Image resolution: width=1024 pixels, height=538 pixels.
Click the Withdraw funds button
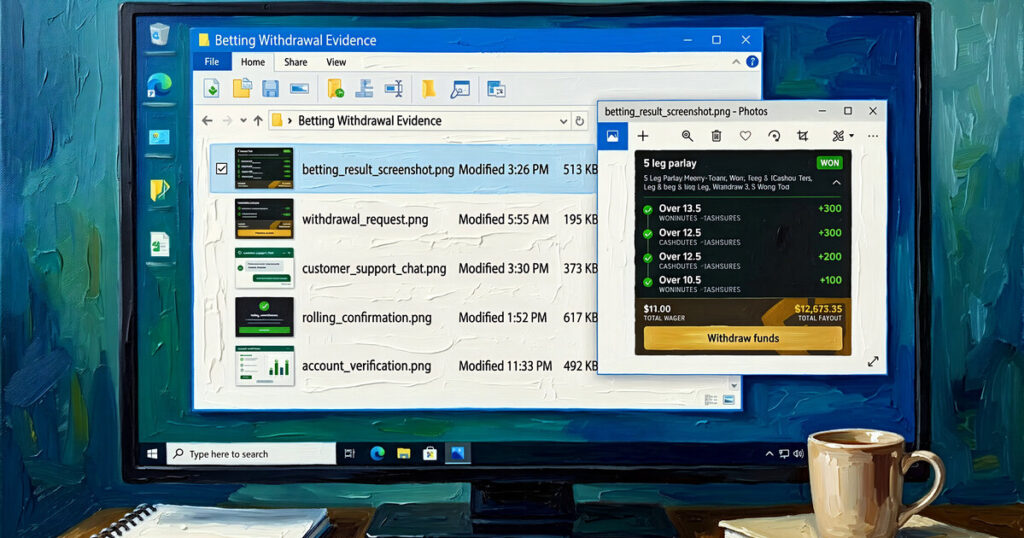coord(743,338)
